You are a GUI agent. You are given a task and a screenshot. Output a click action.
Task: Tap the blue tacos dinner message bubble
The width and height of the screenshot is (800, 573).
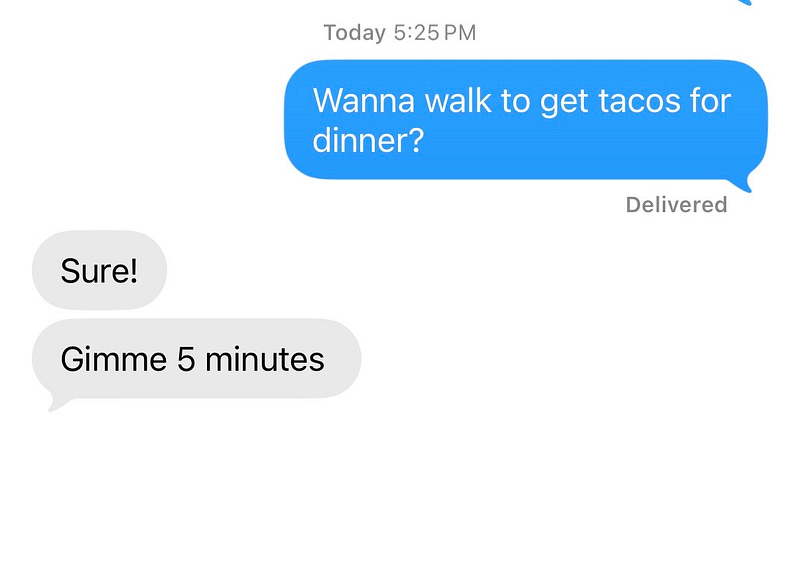tap(526, 120)
